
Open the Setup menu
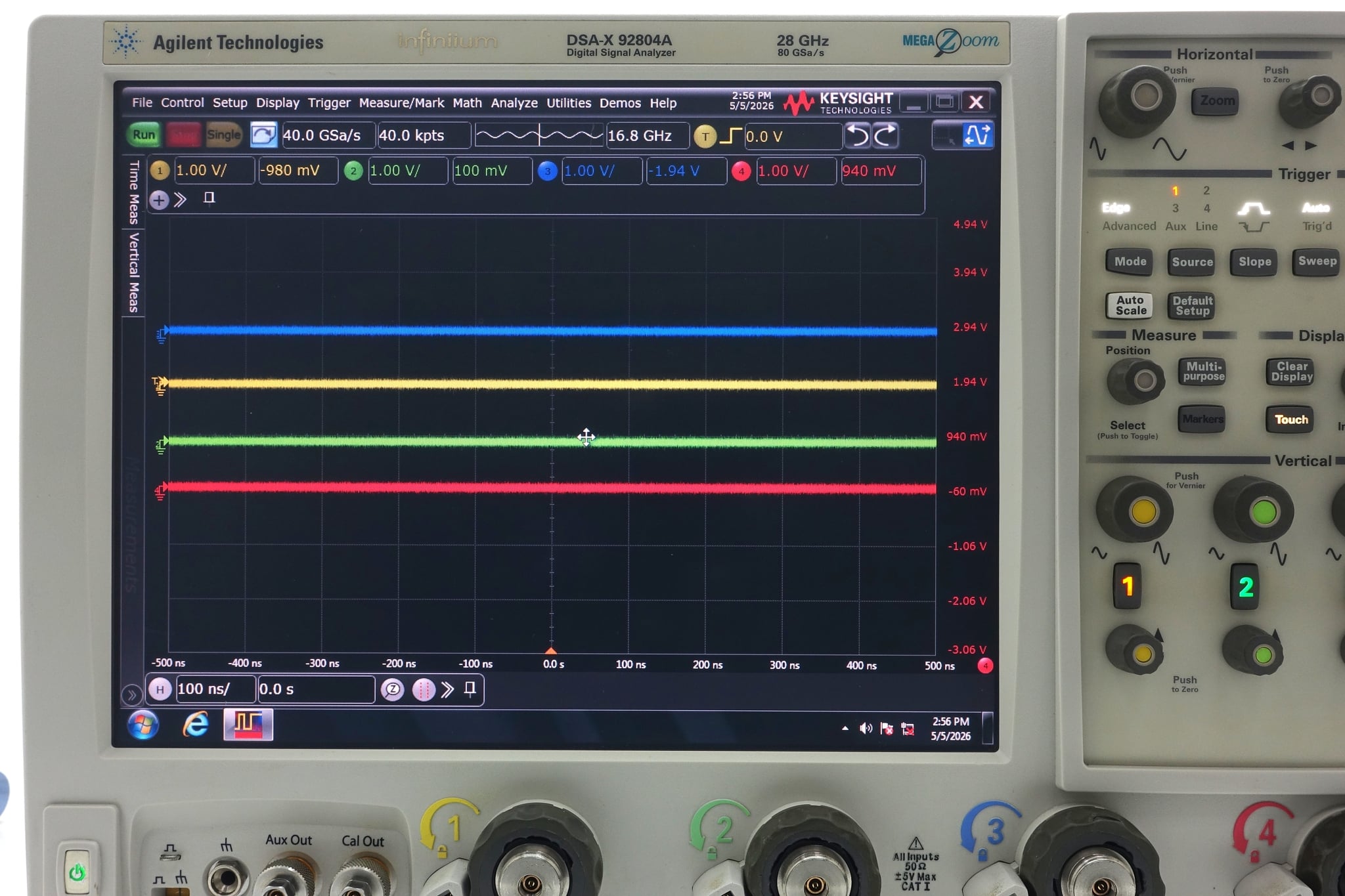point(230,102)
